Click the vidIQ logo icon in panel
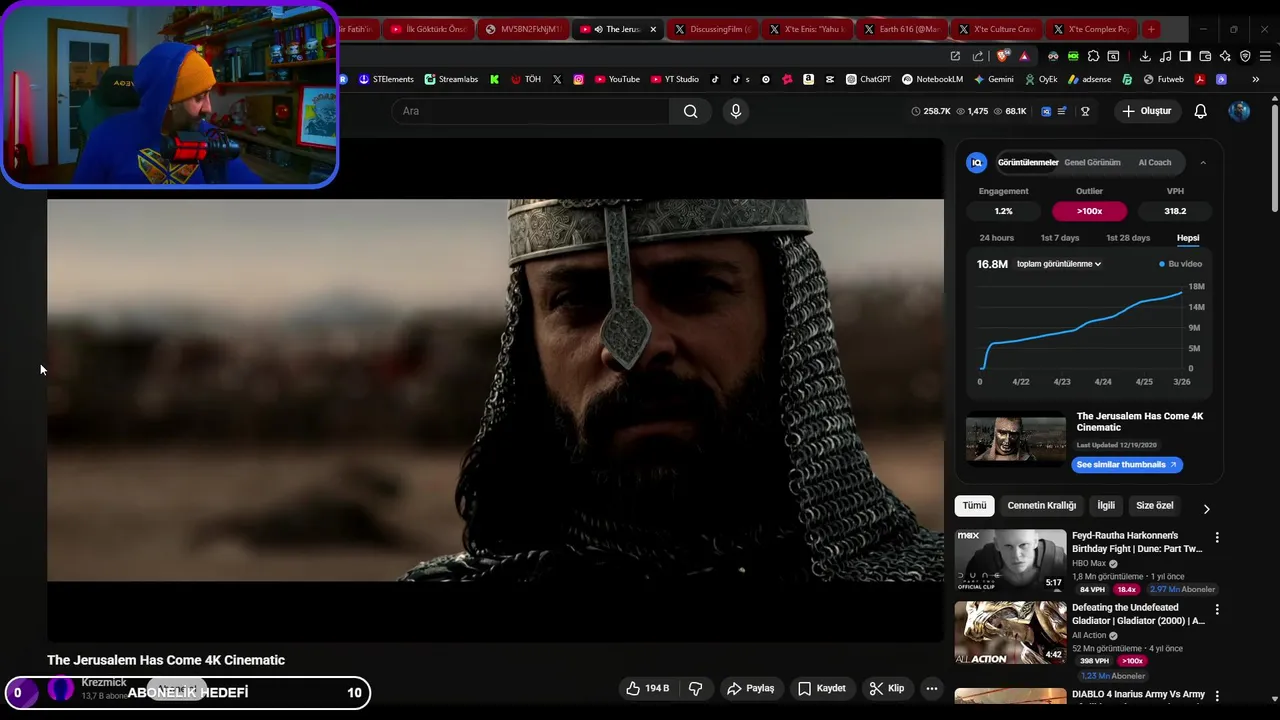 [977, 162]
